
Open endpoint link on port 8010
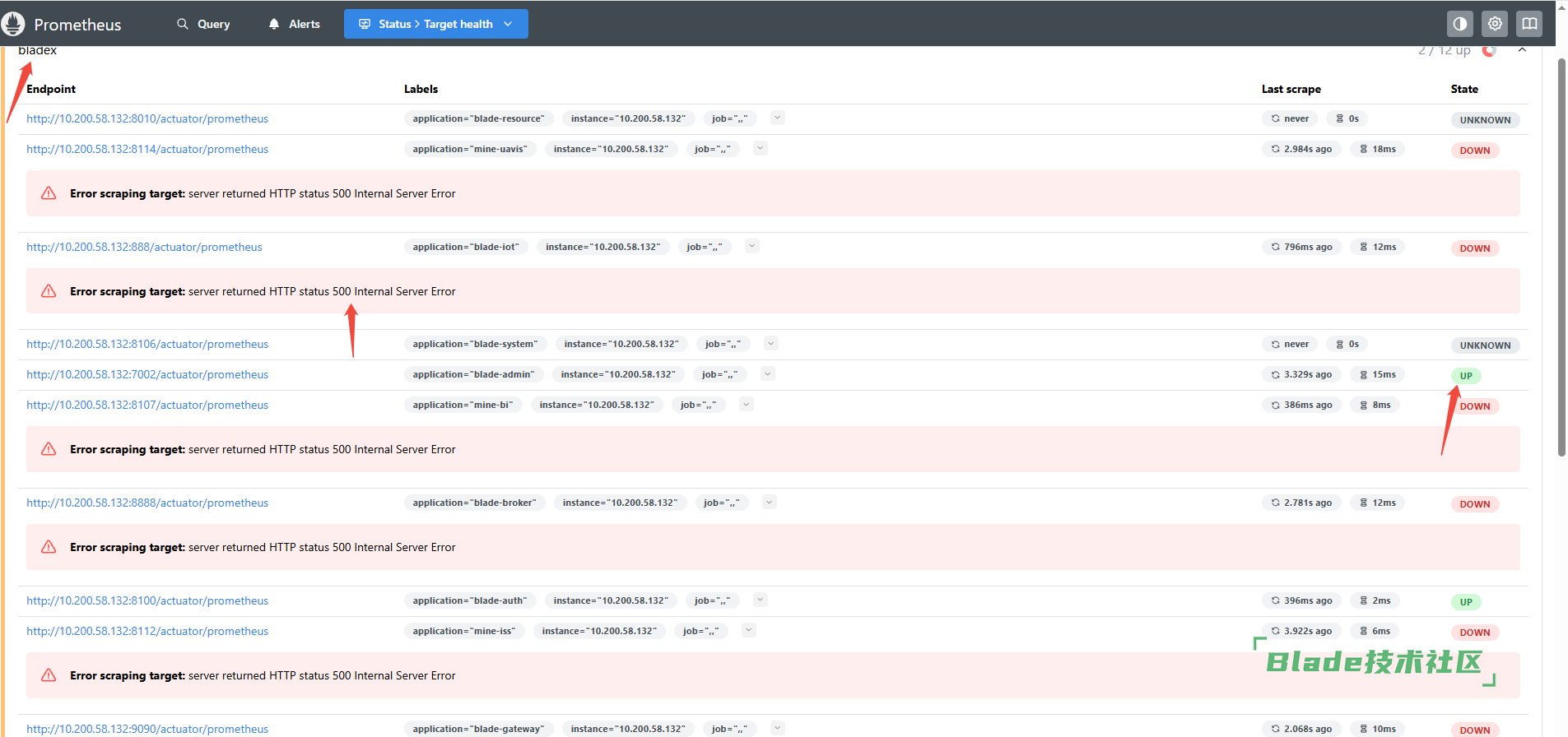pos(147,118)
